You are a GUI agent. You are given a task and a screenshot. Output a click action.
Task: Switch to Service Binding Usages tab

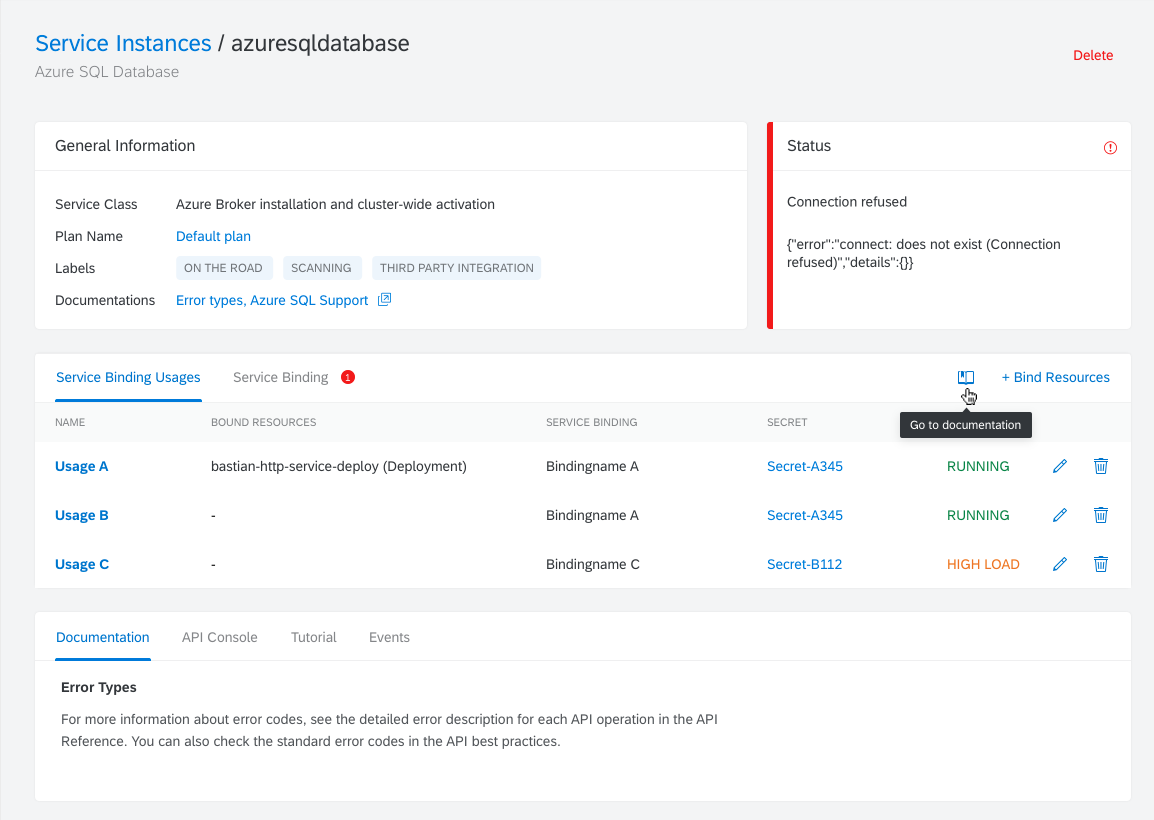tap(128, 378)
